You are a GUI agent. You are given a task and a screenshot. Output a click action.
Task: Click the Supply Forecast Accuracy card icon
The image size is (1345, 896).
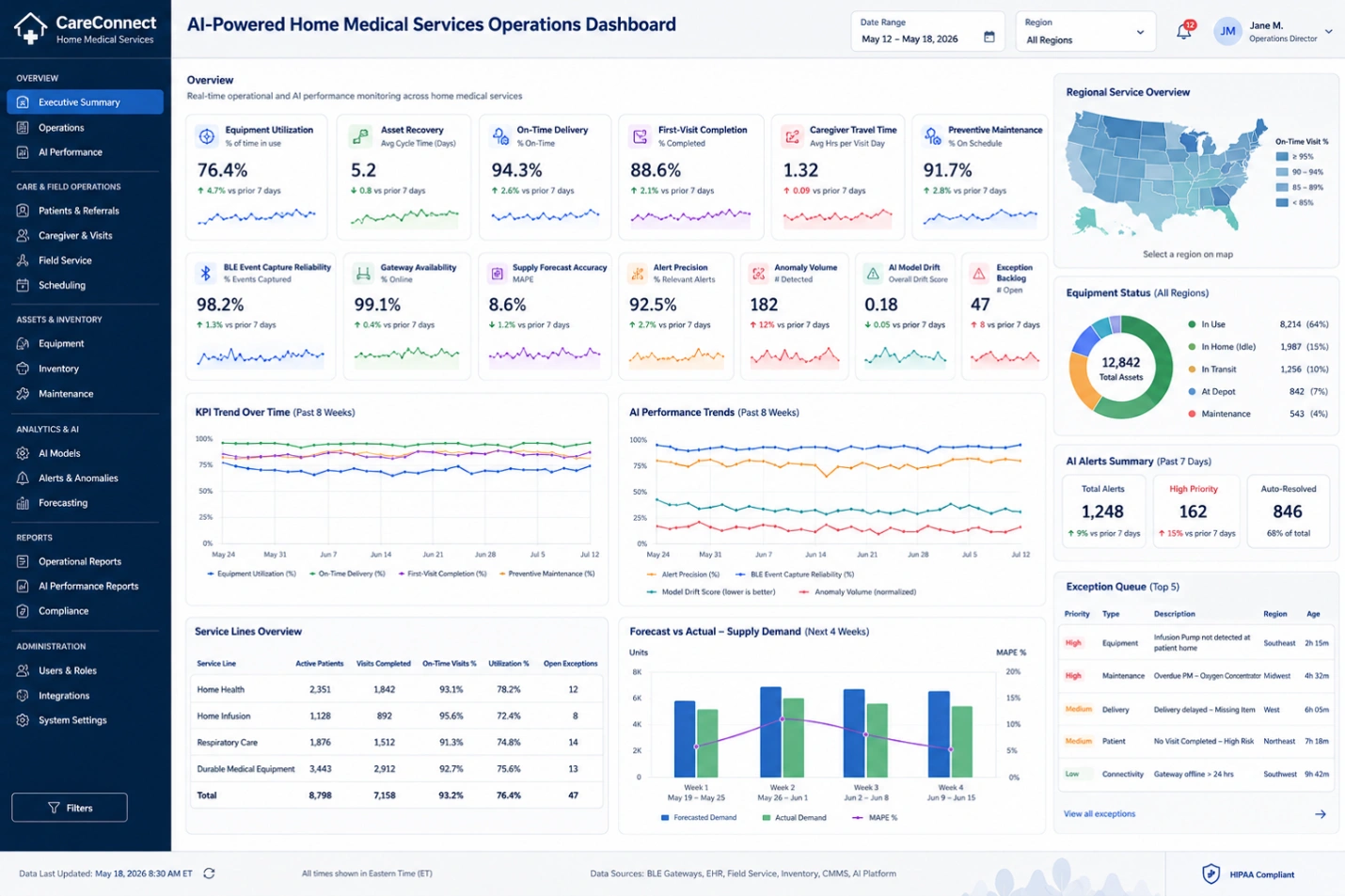pyautogui.click(x=498, y=274)
